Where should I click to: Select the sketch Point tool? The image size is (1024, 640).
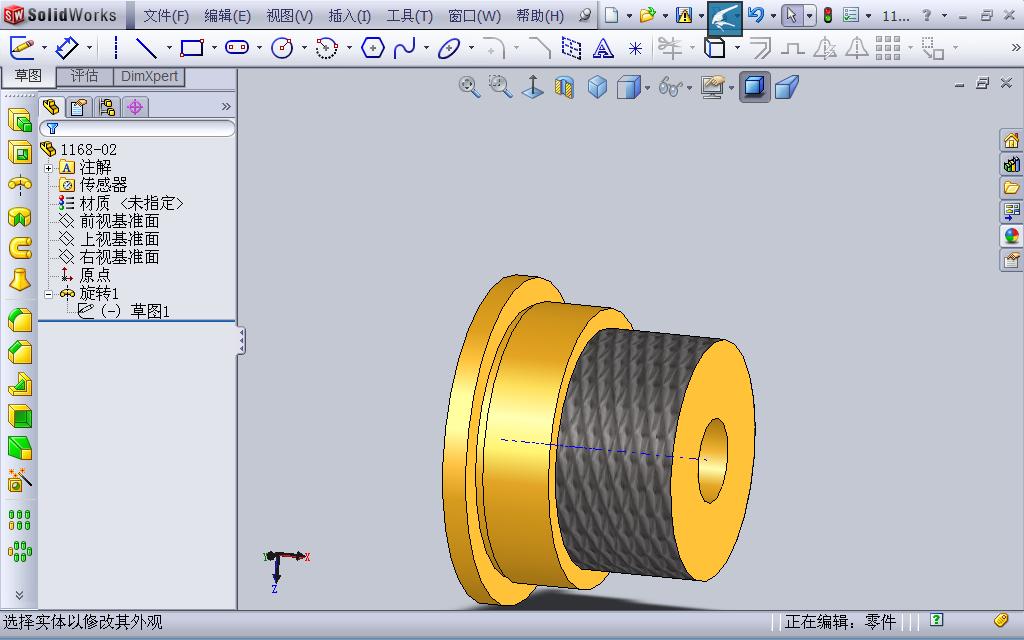635,48
